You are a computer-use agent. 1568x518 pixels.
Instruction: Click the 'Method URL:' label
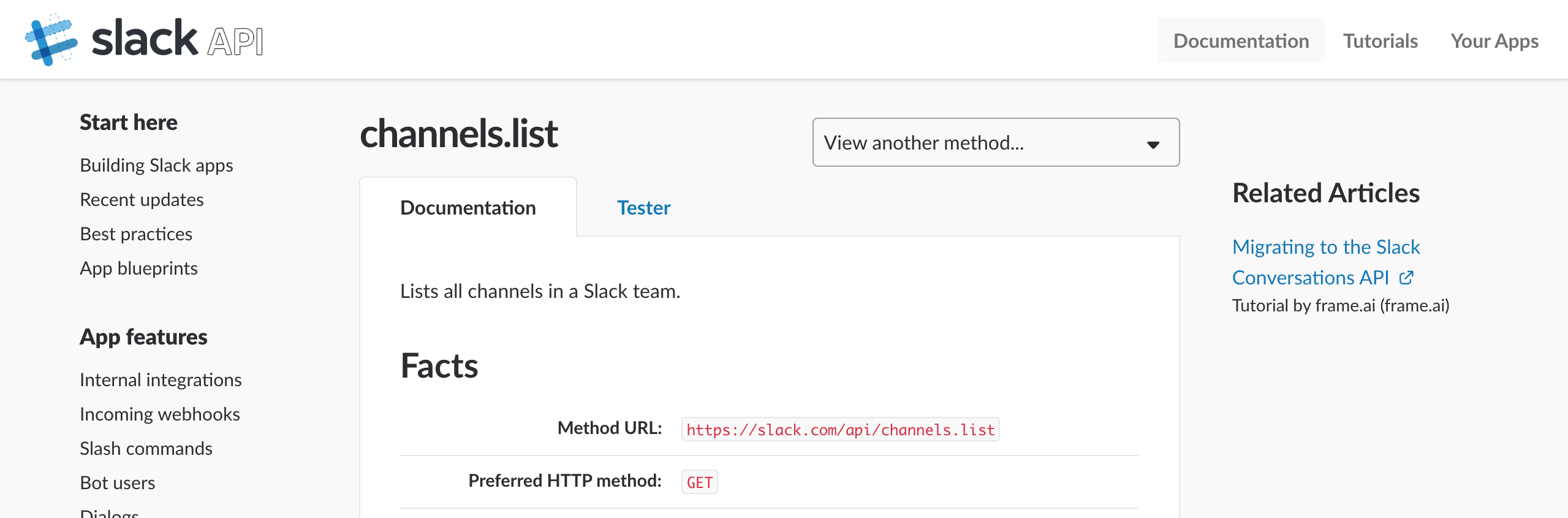pyautogui.click(x=610, y=428)
